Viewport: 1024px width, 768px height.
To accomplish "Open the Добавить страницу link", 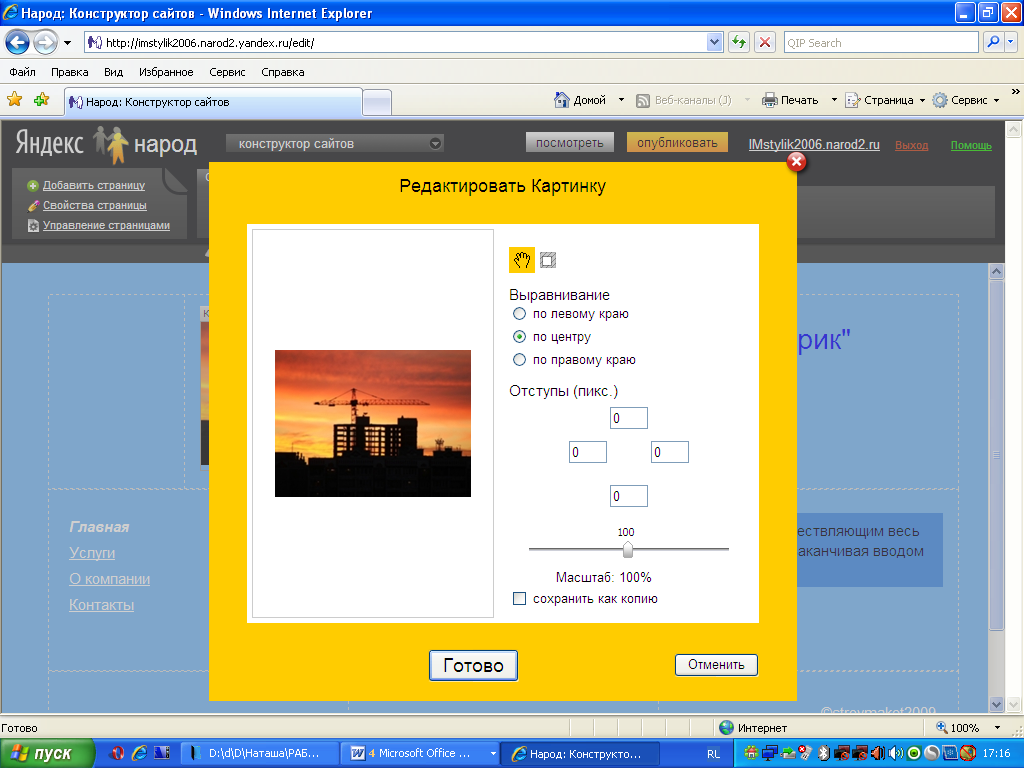I will (x=93, y=185).
